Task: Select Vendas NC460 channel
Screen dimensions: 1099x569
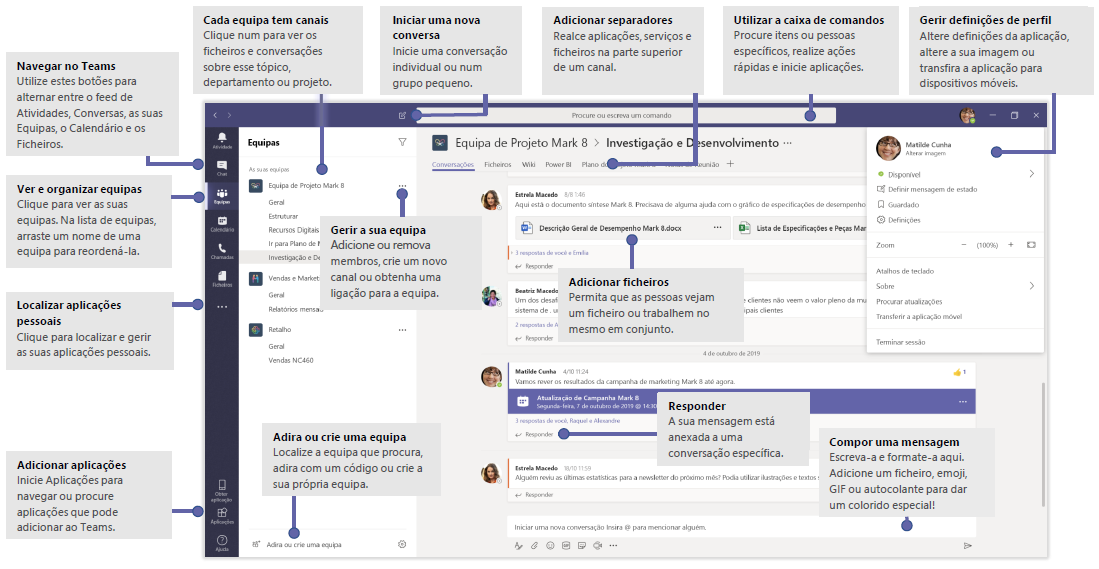Action: click(x=291, y=360)
